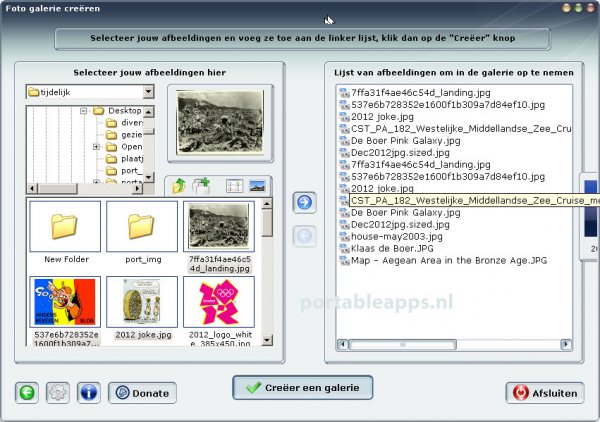600x422 pixels.
Task: Click the Donate button
Action: (x=141, y=393)
